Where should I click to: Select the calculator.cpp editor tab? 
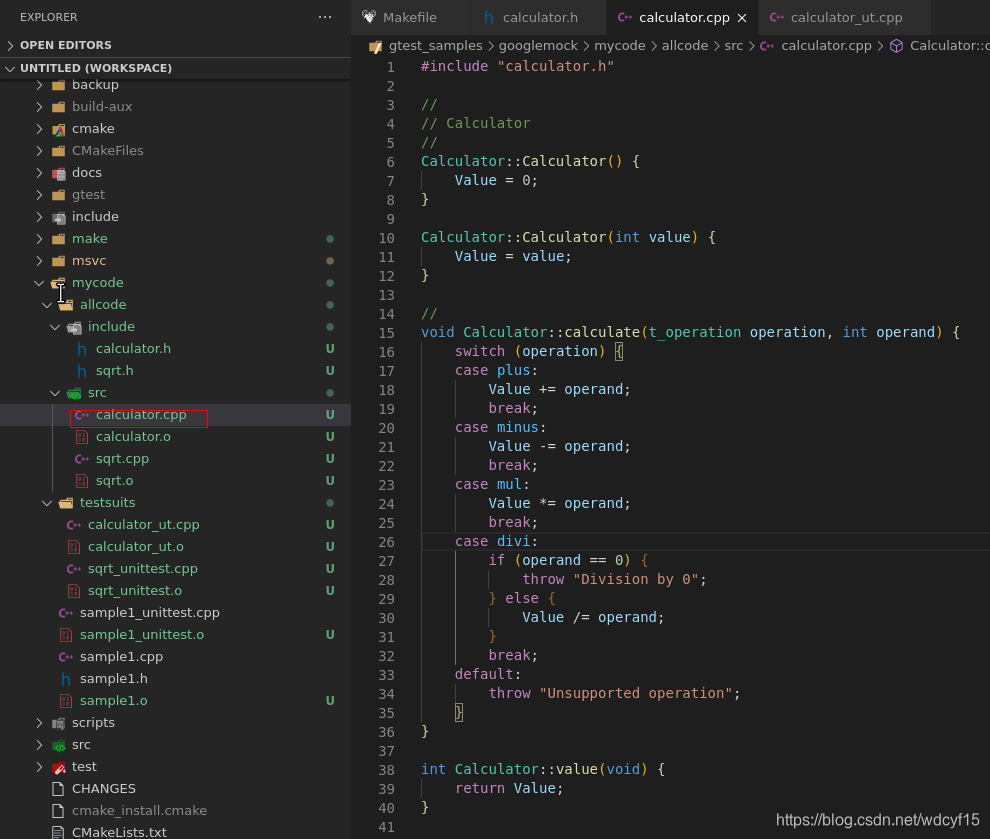[x=684, y=18]
